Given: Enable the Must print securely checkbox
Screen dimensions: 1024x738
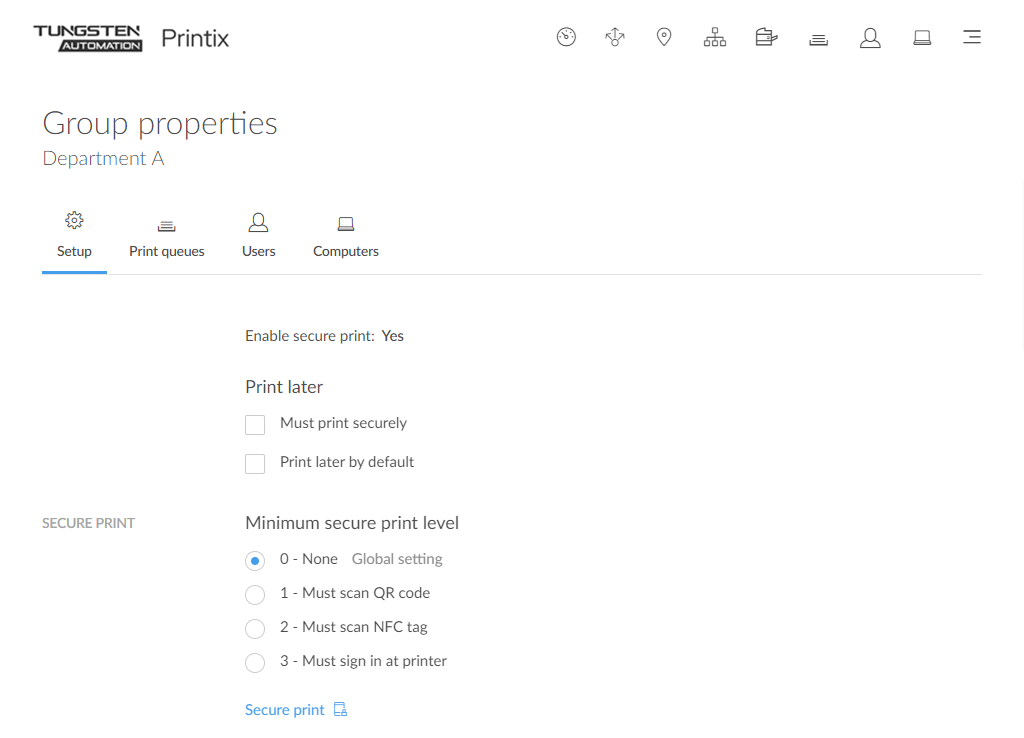Looking at the screenshot, I should coord(255,425).
